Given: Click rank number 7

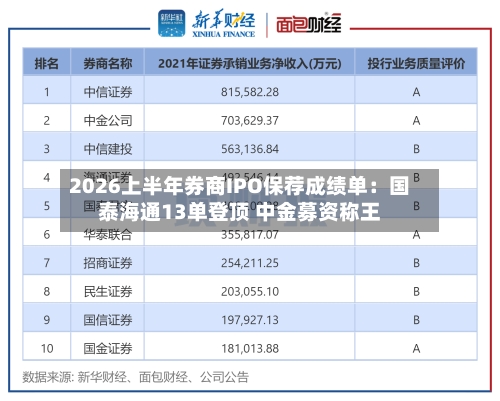Looking at the screenshot, I should (x=47, y=263).
